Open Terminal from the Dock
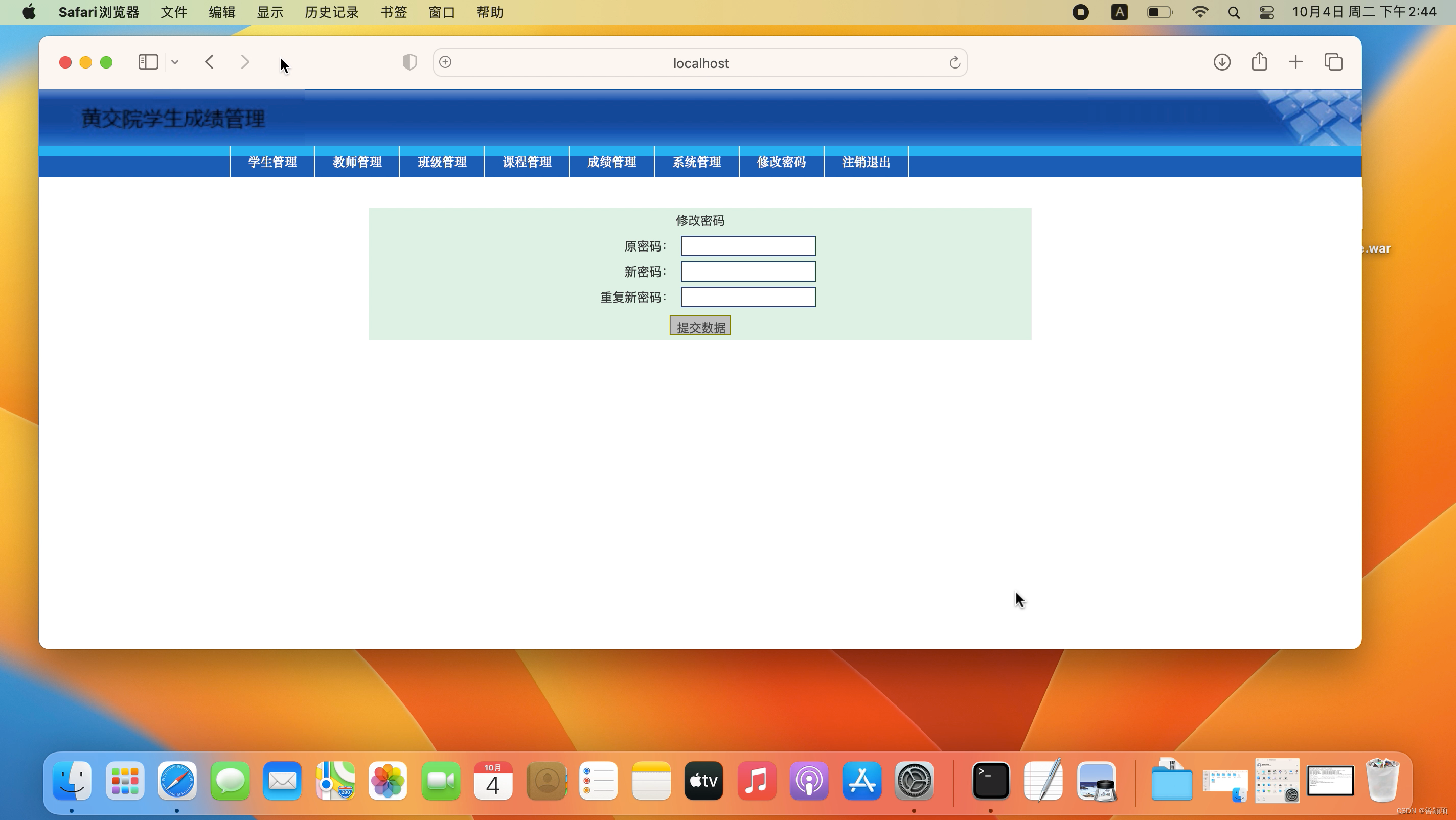 pyautogui.click(x=991, y=781)
